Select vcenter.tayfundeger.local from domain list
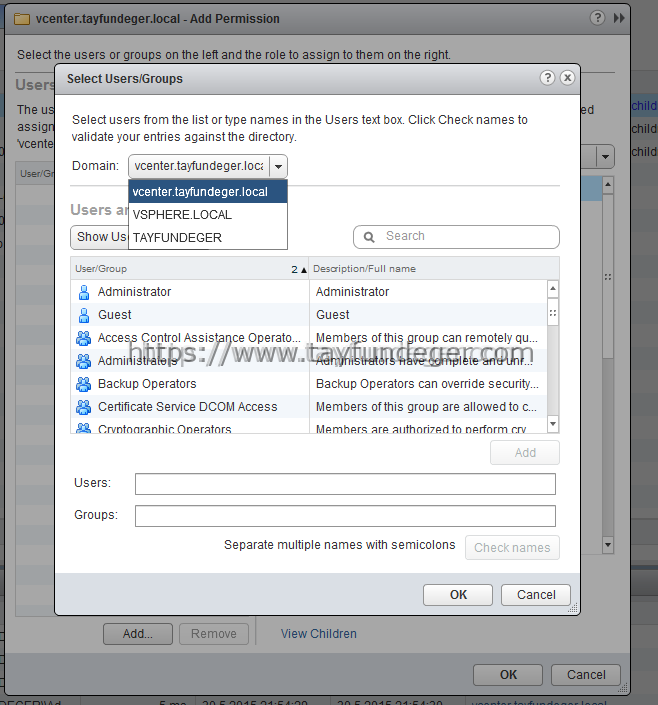This screenshot has height=705, width=658. (x=208, y=192)
